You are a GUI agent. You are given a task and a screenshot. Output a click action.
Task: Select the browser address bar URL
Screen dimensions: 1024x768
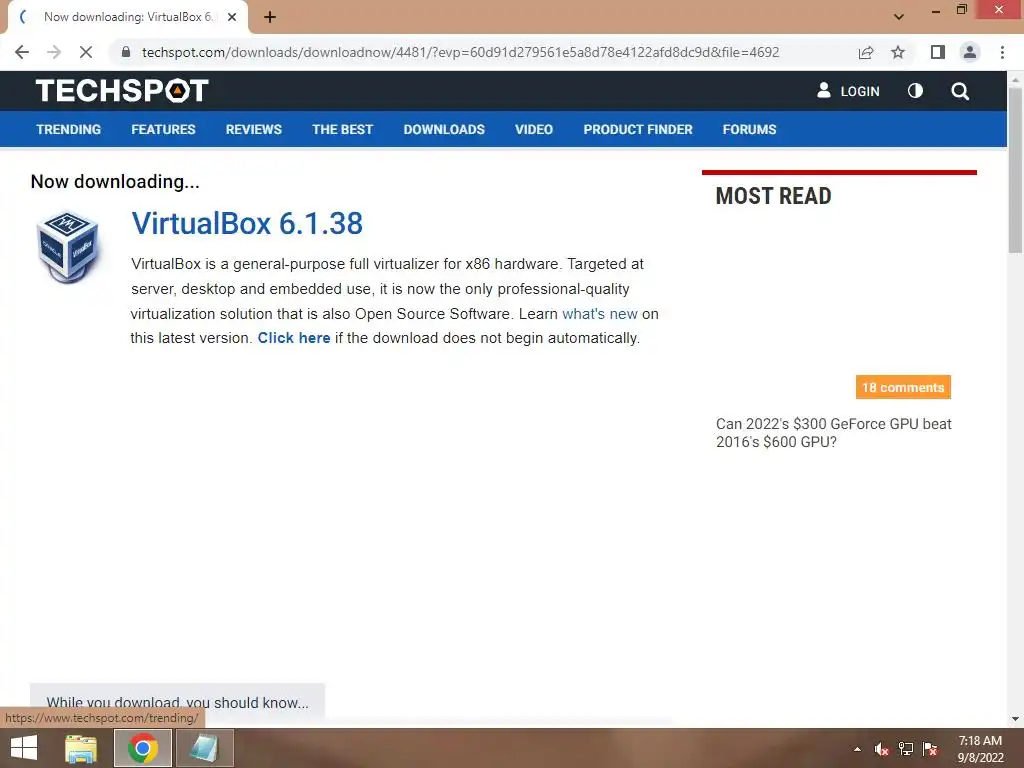[460, 52]
